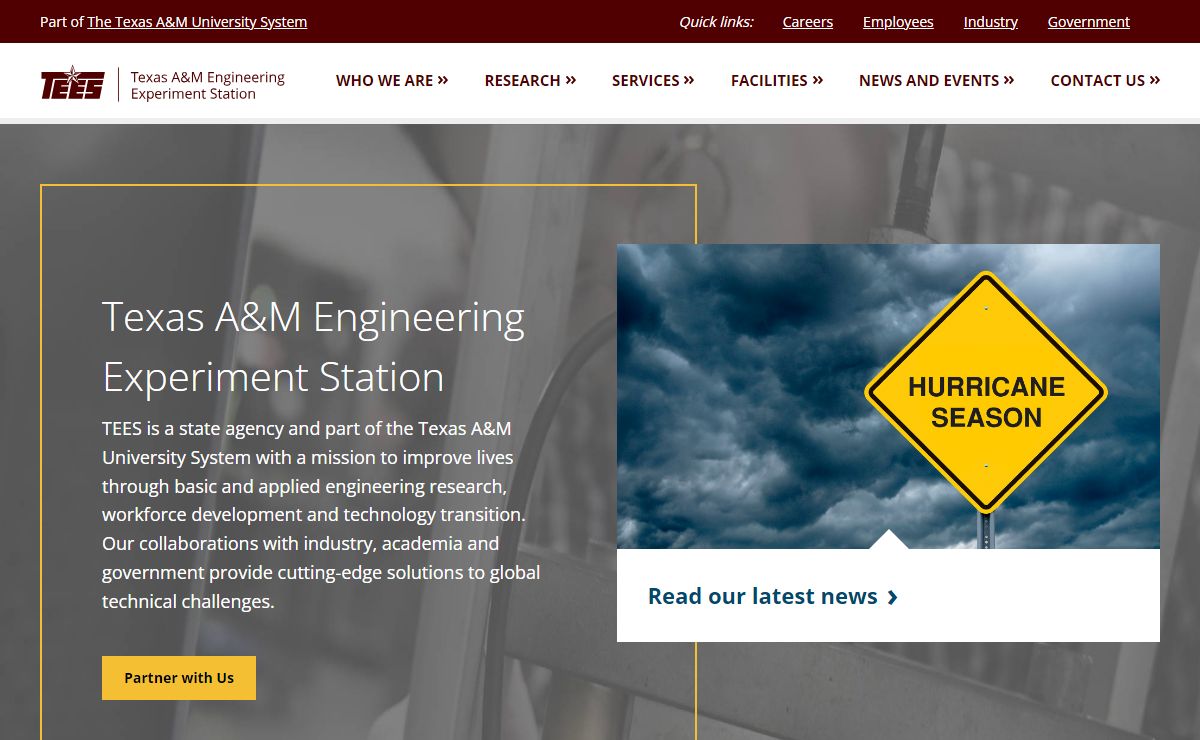This screenshot has width=1200, height=740.
Task: Expand the Services menu
Action: coord(653,81)
